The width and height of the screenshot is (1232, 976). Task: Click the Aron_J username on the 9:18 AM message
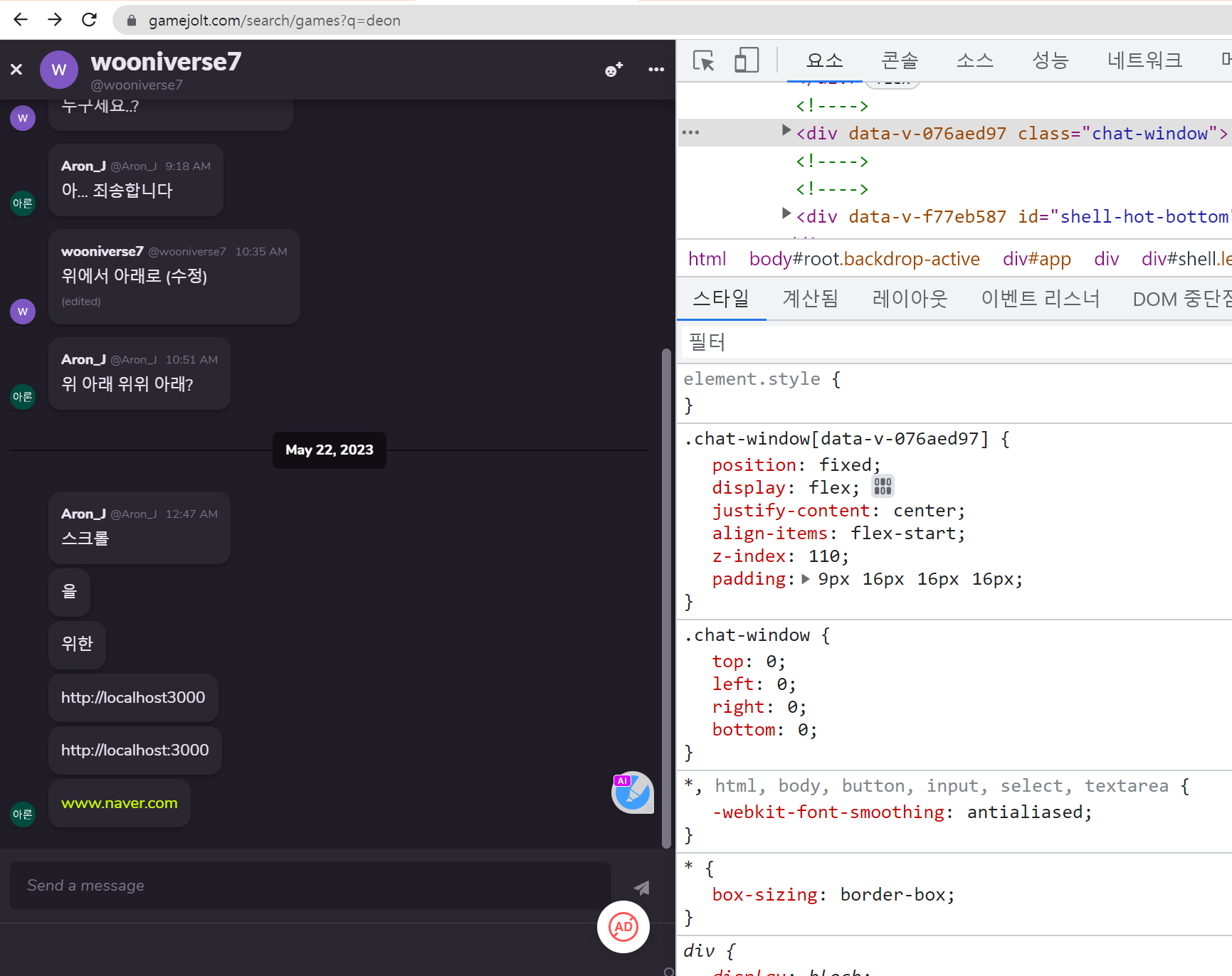(x=83, y=166)
